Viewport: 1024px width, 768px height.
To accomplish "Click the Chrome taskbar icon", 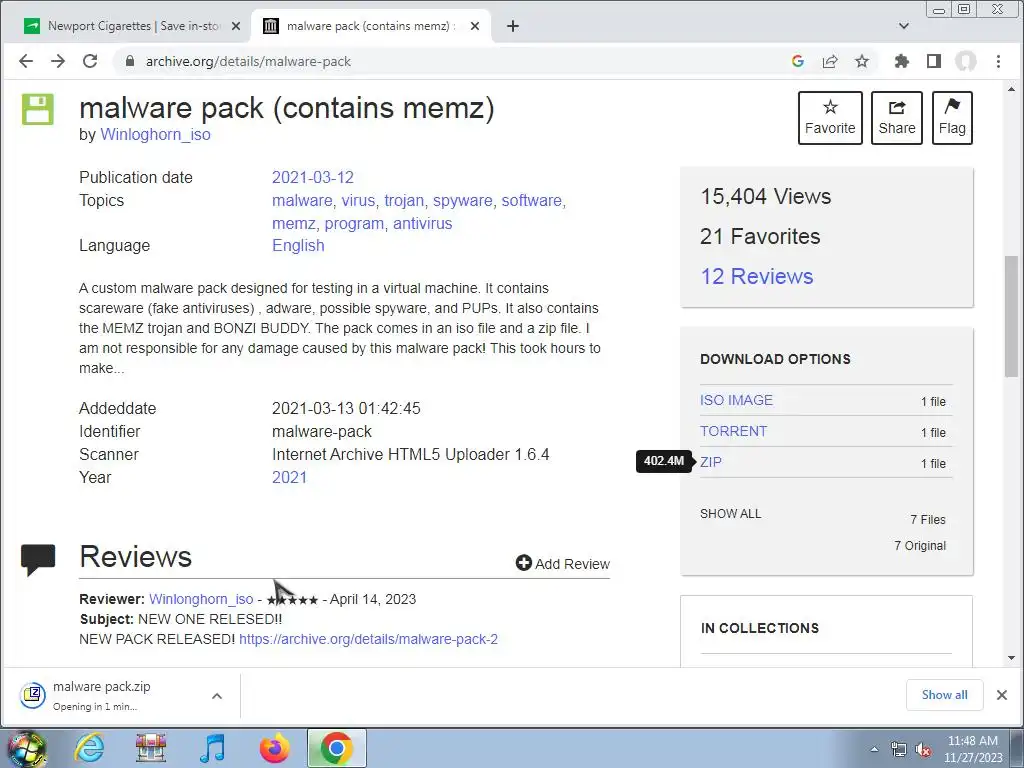I will tap(336, 748).
